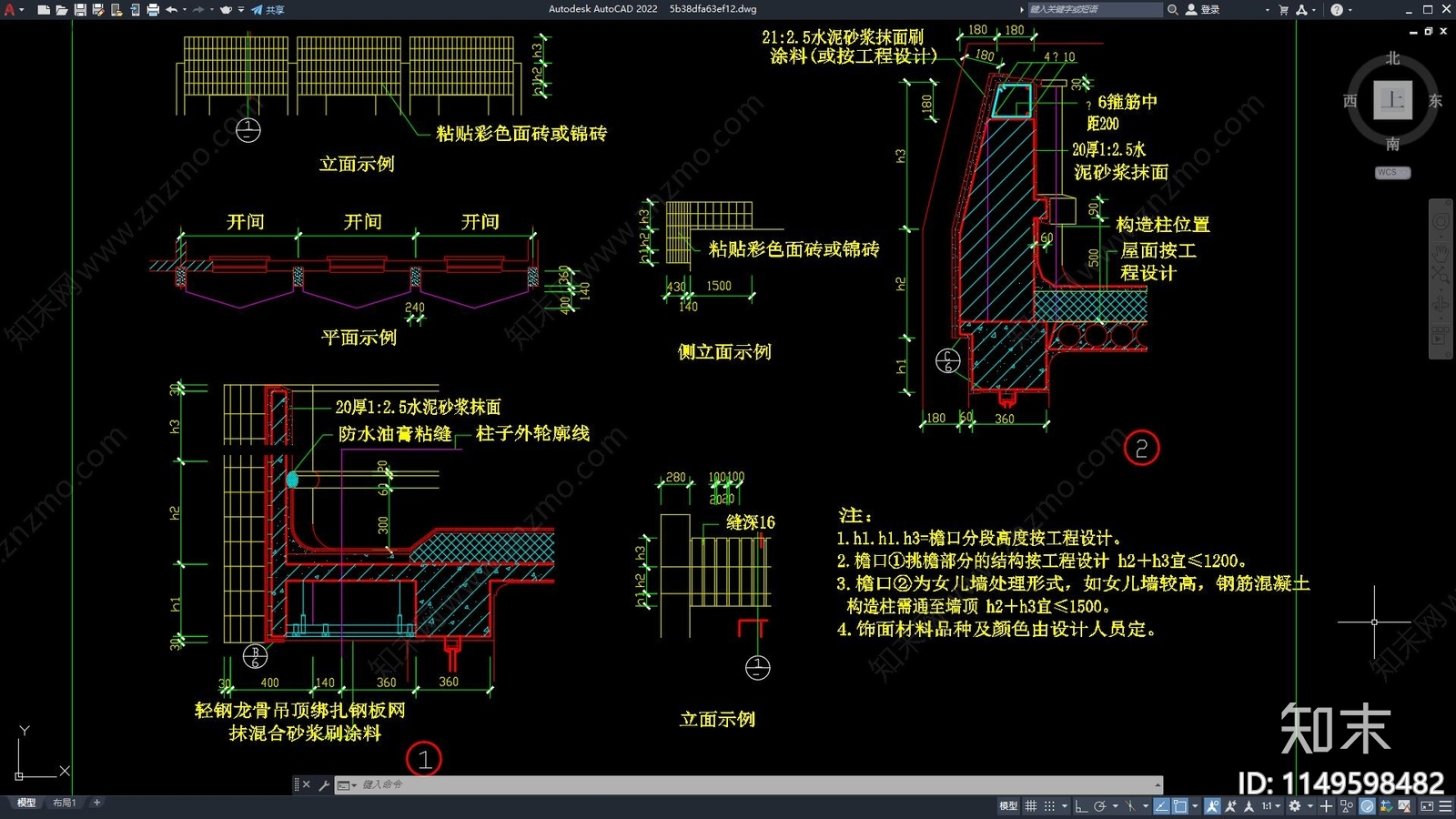Click the ViewCube top face 上
1456x819 pixels.
coord(1392,100)
